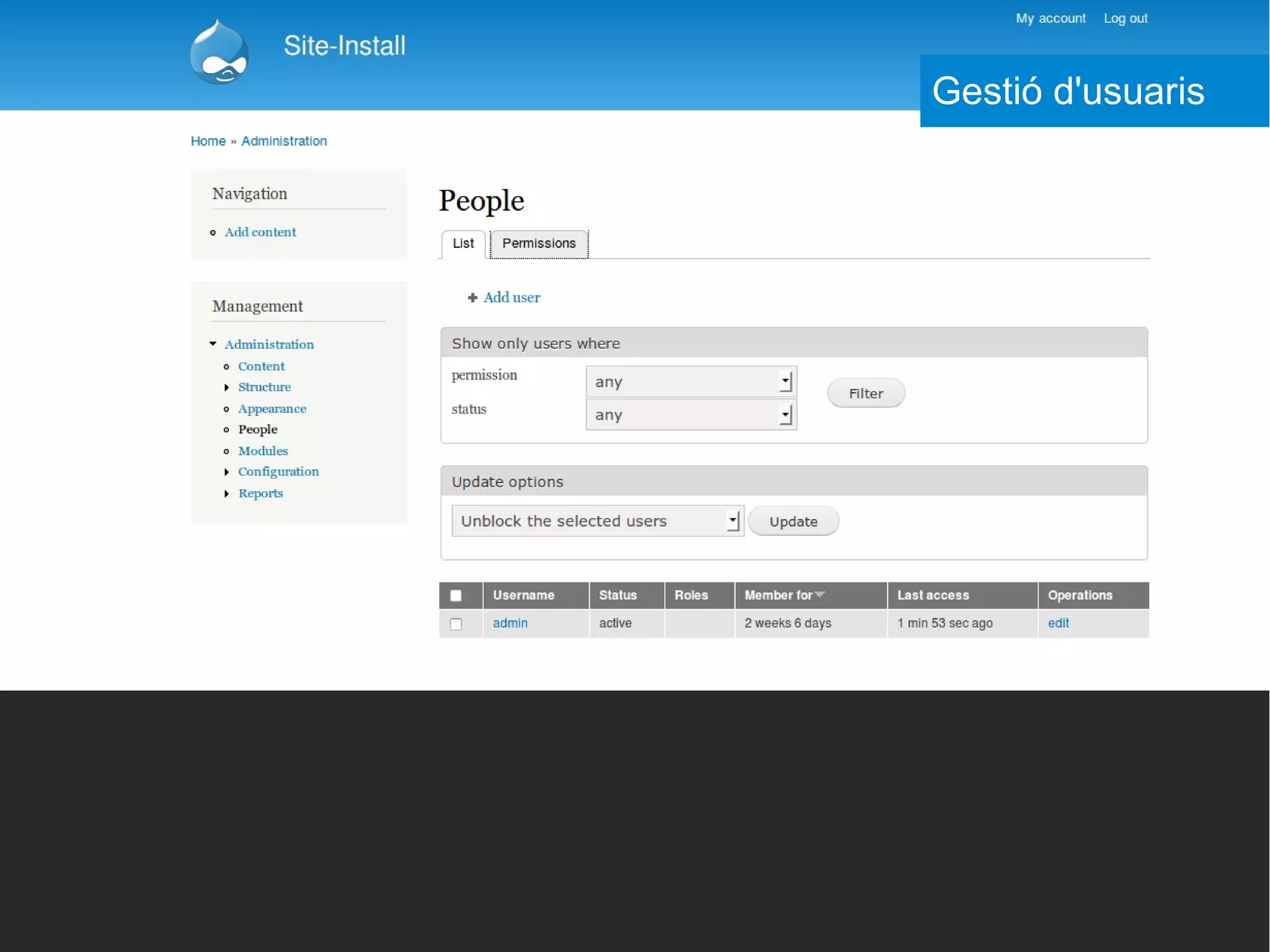
Task: Tick the checkbox for the admin row
Action: pos(456,624)
